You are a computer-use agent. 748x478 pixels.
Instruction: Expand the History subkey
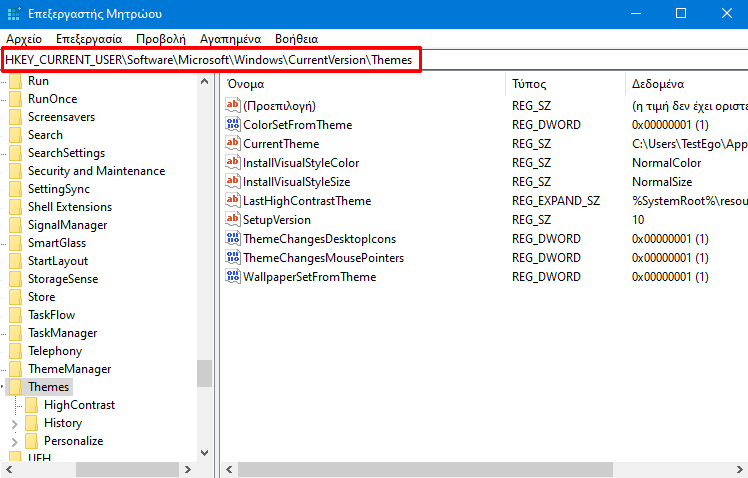[x=14, y=424]
